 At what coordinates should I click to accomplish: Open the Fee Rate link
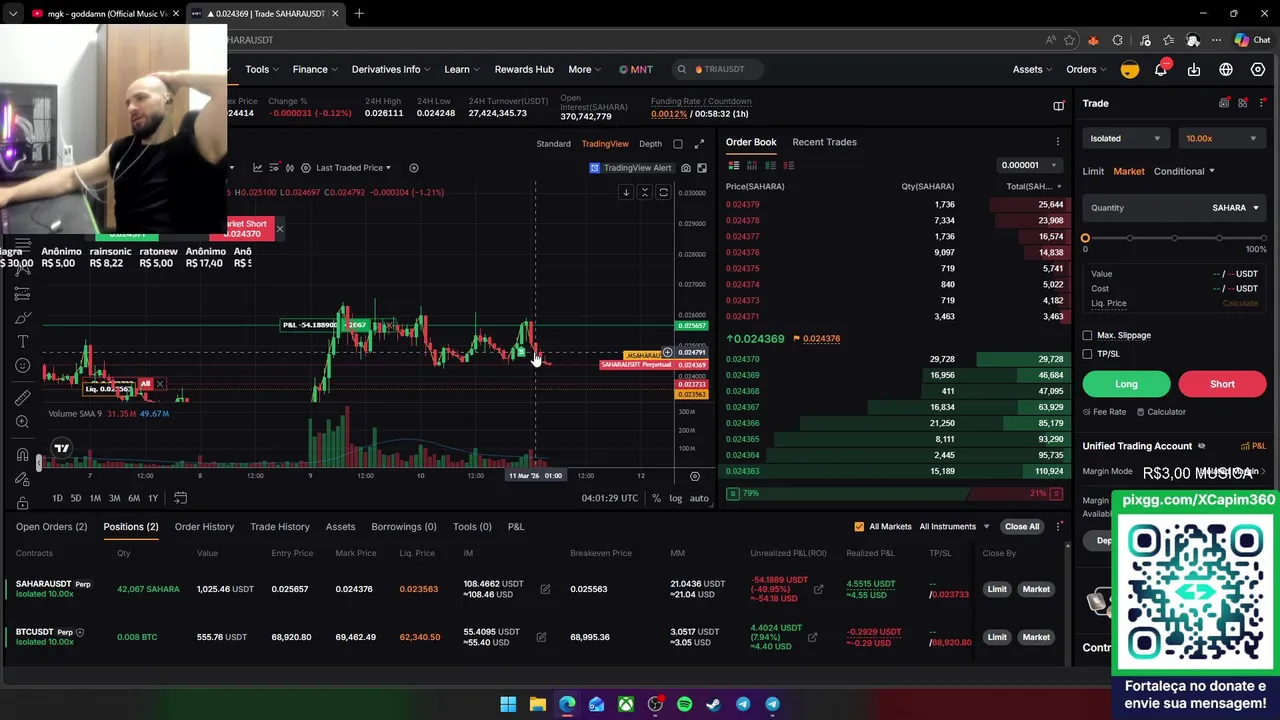1104,412
